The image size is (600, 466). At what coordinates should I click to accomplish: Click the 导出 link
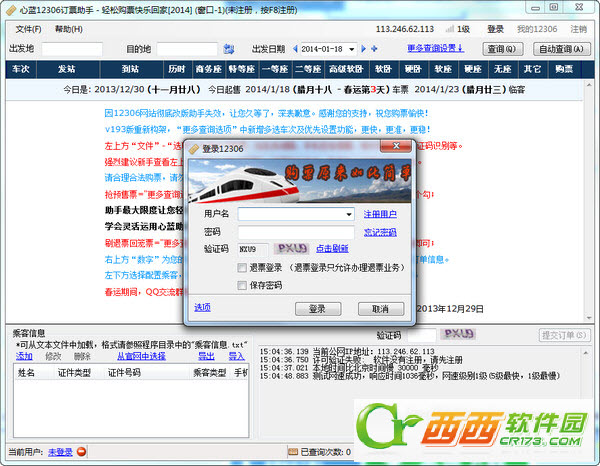[206, 356]
